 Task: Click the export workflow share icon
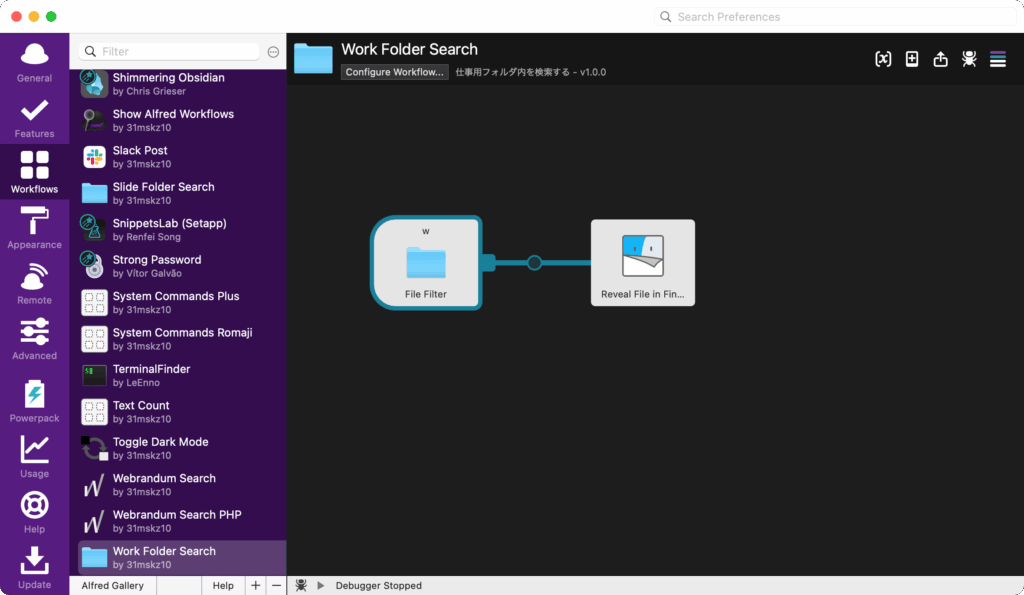pos(940,59)
